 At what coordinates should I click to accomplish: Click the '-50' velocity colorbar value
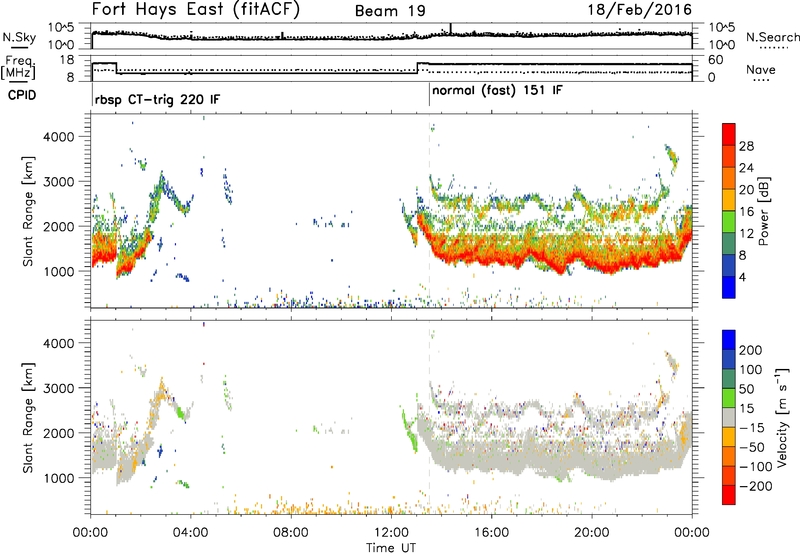point(752,447)
